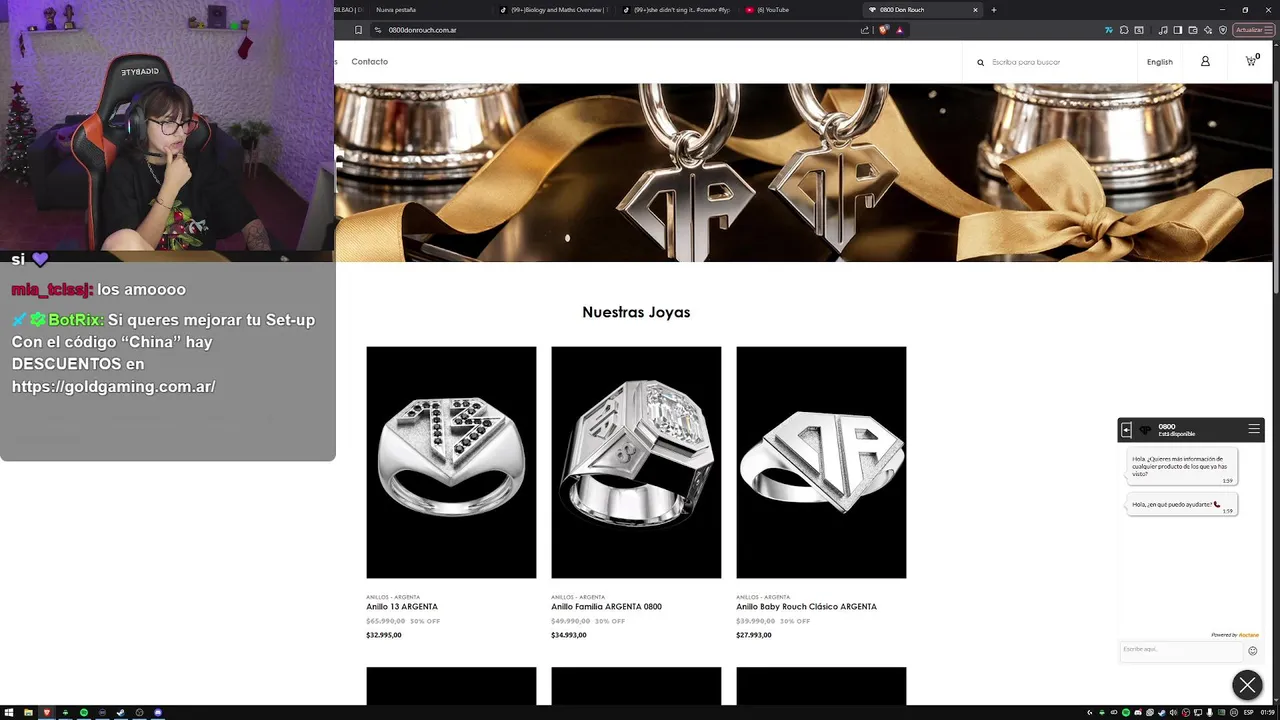Screen dimensions: 1280x720
Task: Click the chat exit door icon
Action: 1126,430
